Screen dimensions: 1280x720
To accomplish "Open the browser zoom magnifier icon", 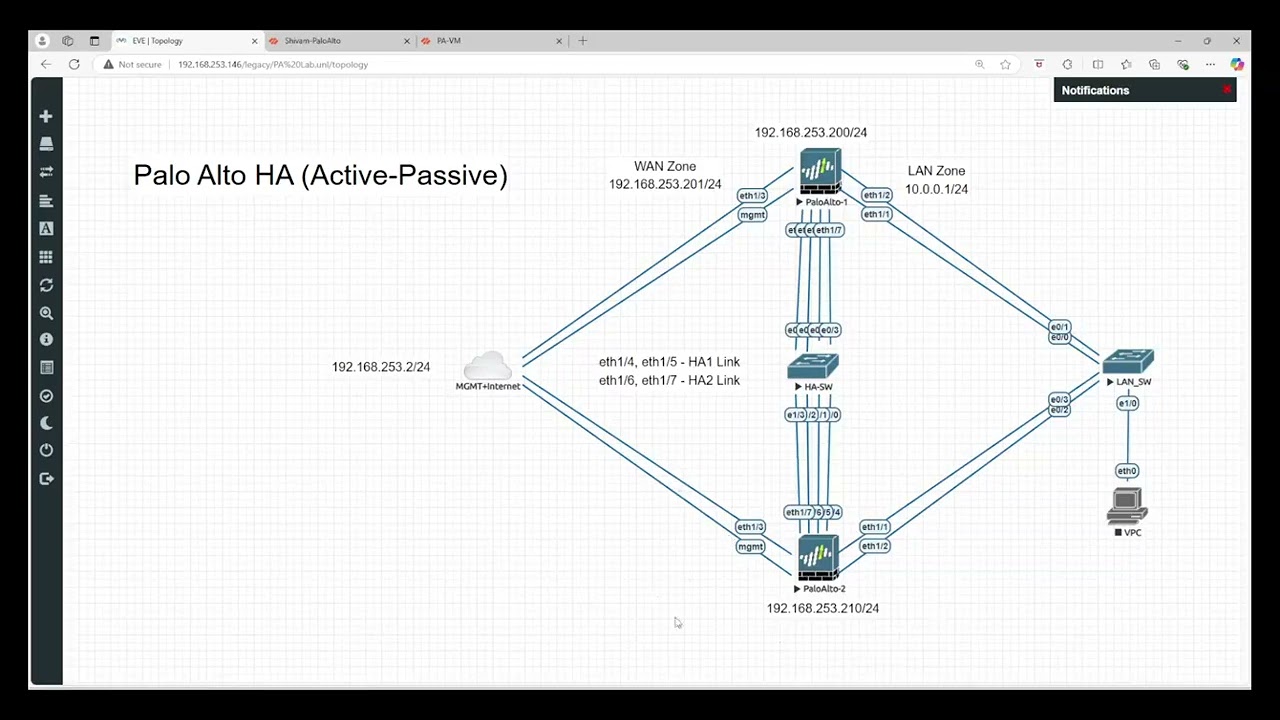I will click(x=980, y=64).
